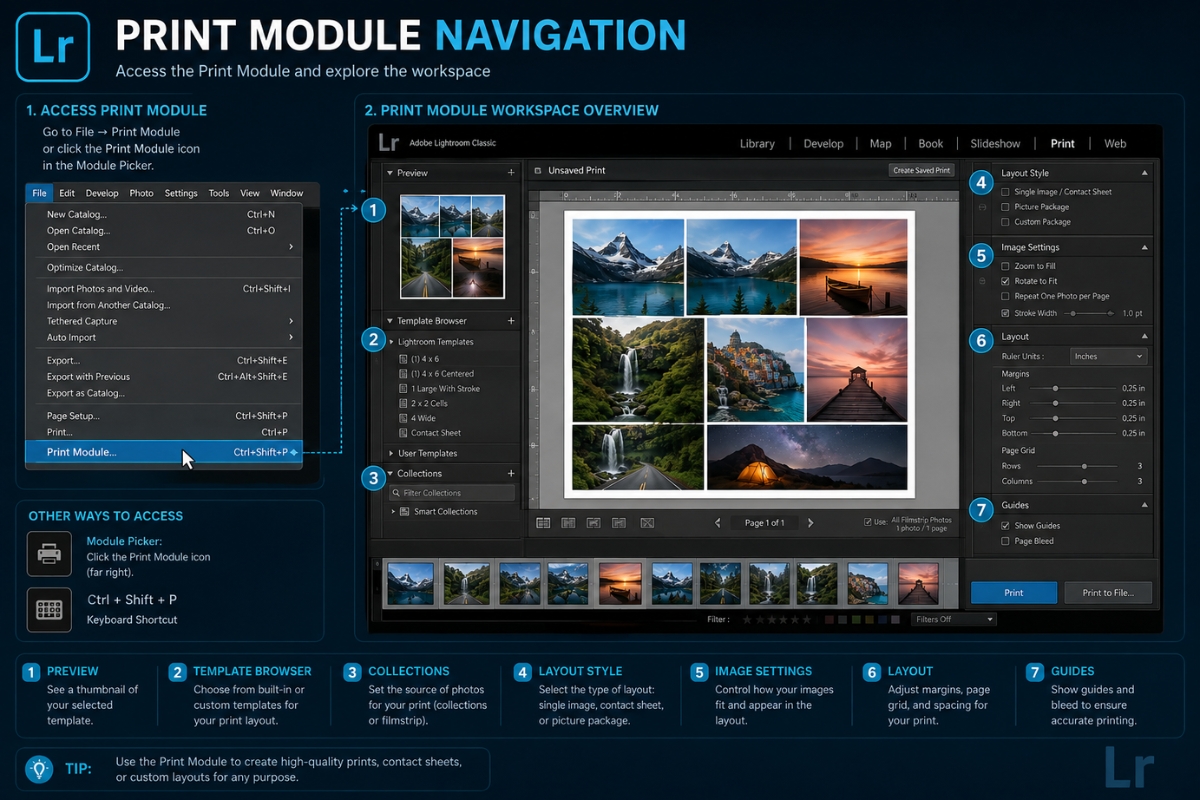Screen dimensions: 1200x800
Task: Click the blue Print button
Action: [x=1014, y=593]
